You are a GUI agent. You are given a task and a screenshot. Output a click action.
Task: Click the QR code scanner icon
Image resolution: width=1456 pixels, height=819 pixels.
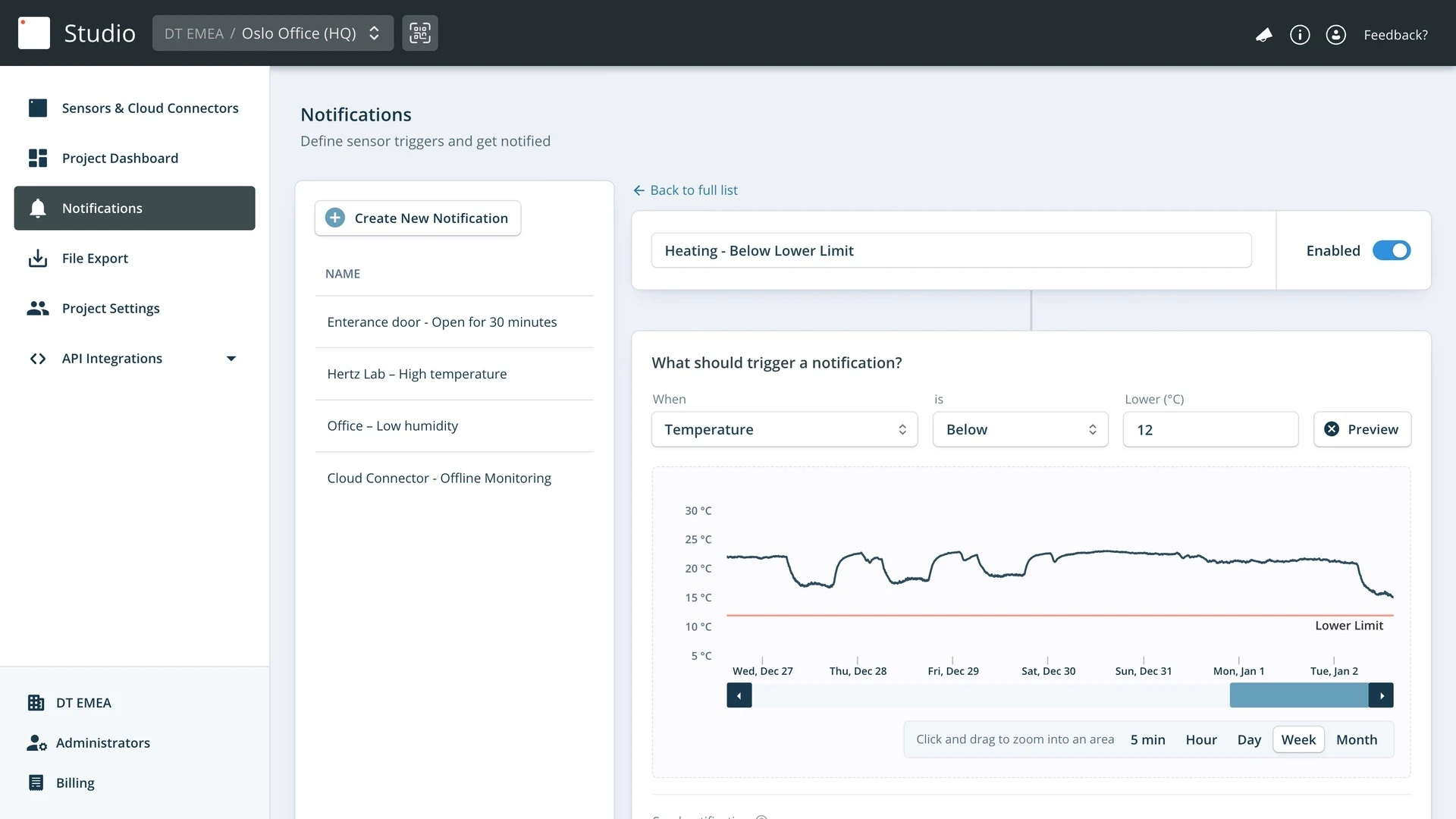[419, 33]
